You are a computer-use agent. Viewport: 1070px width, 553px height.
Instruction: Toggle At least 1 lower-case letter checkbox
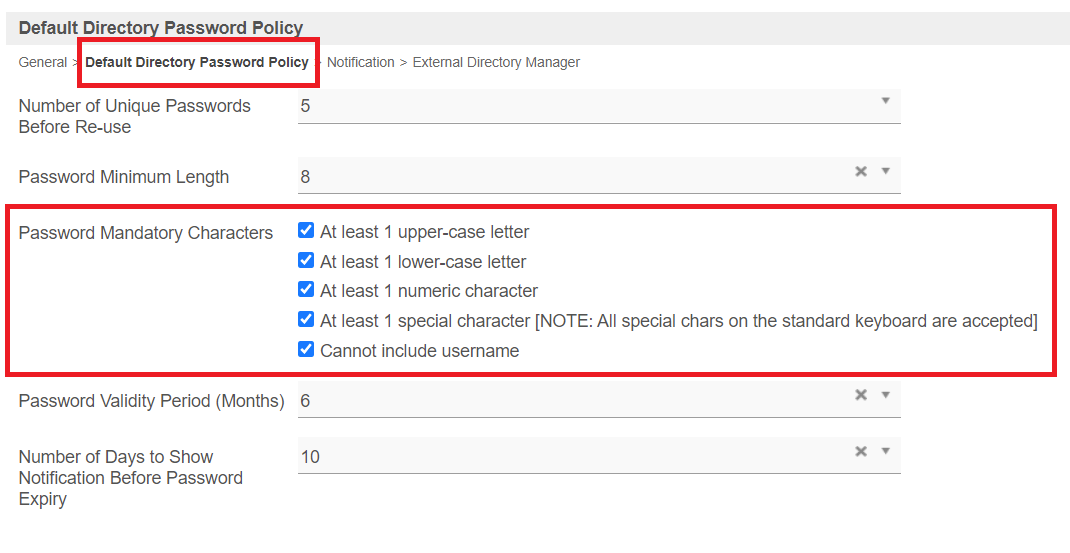tap(306, 261)
